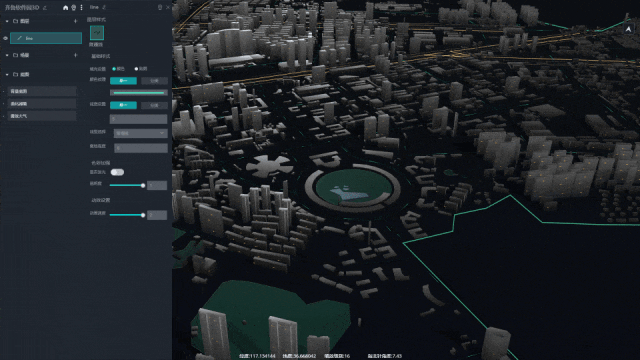Screen dimensions: 640x360
Task: Click plus icon on top layers folder
Action: tap(76, 21)
